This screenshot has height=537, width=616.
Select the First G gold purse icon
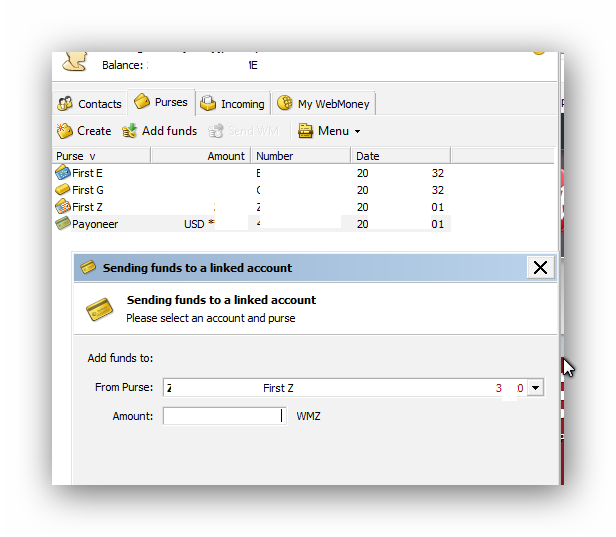point(63,190)
